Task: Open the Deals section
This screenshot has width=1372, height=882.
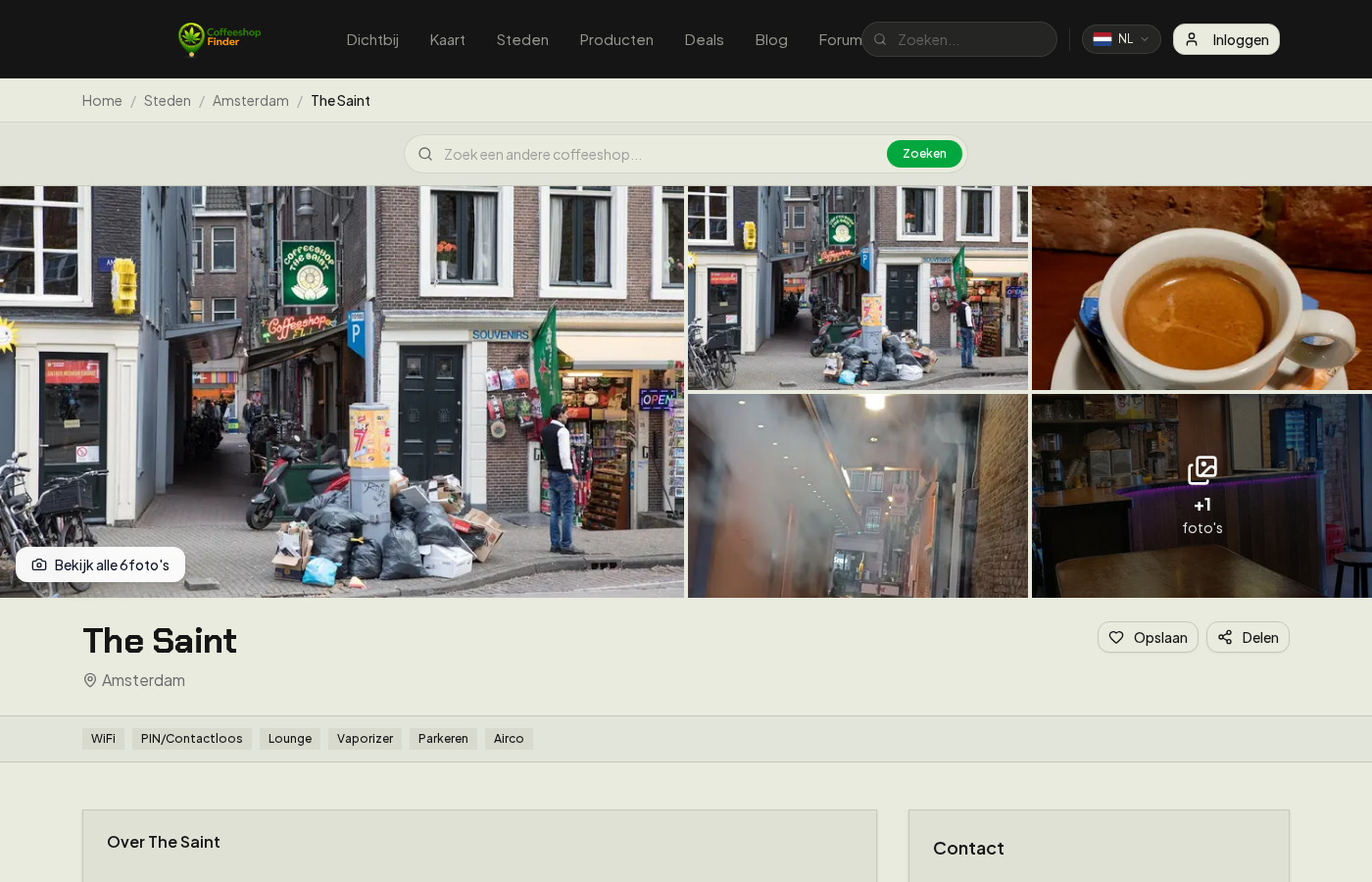Action: click(704, 39)
